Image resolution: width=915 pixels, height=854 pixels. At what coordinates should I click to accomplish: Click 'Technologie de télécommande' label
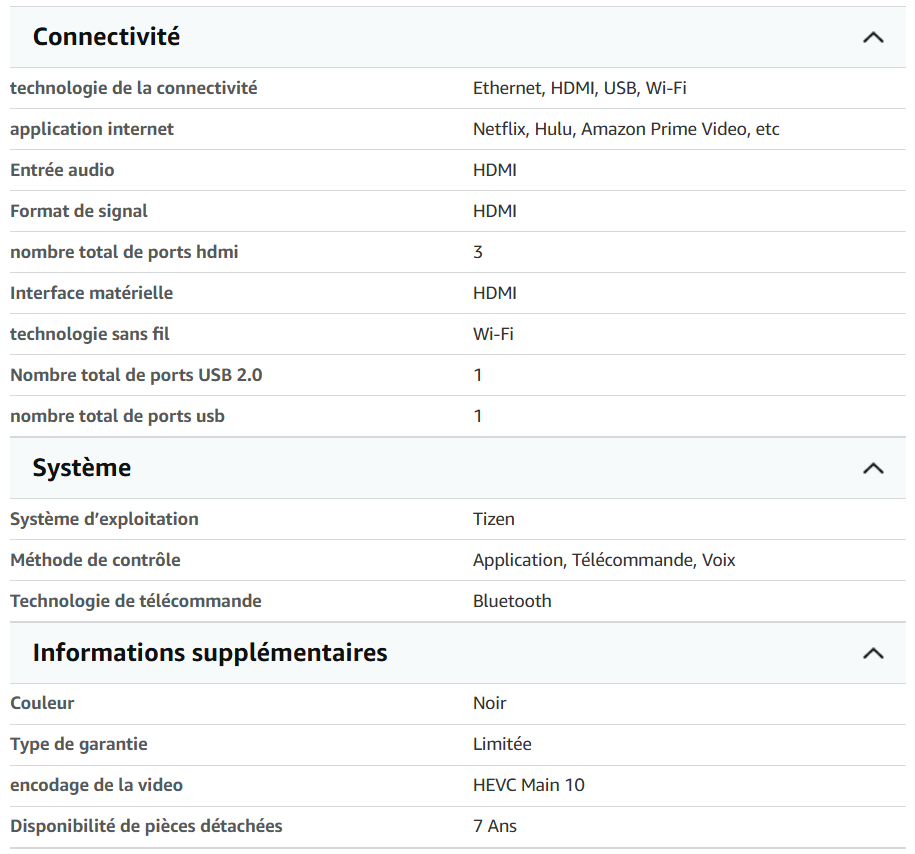(x=136, y=601)
